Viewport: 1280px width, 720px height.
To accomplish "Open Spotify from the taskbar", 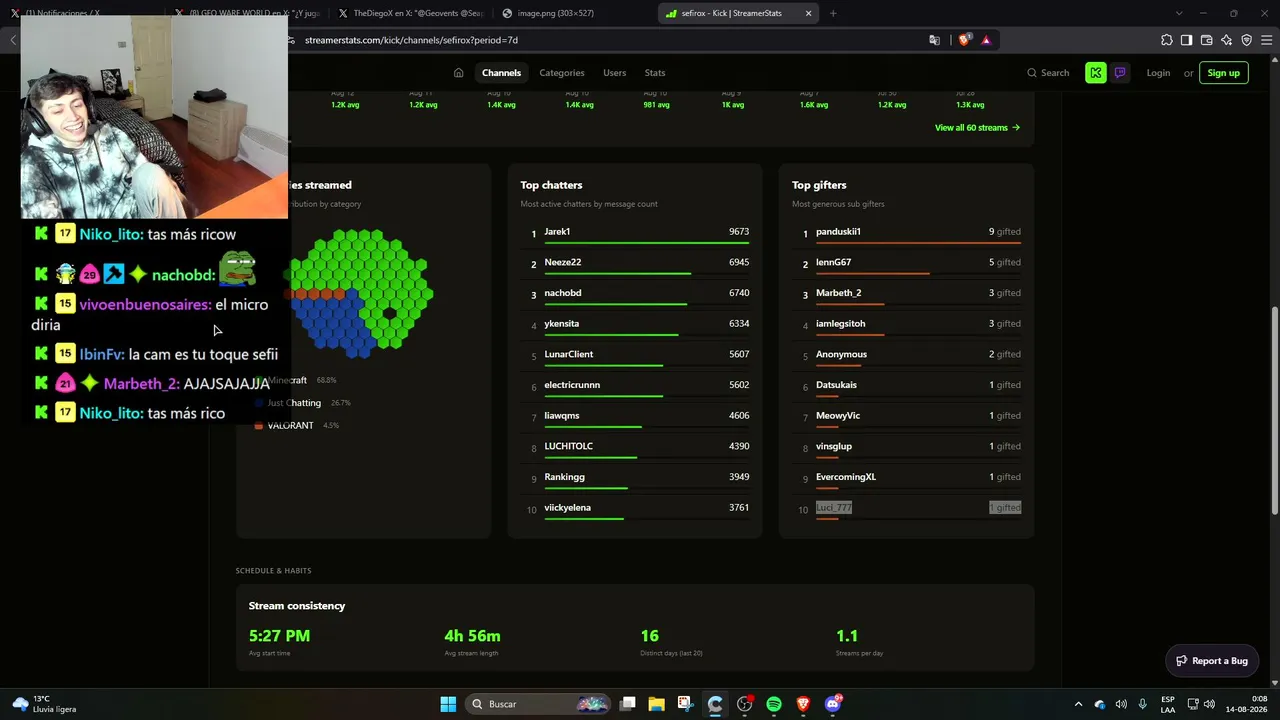I will 774,704.
